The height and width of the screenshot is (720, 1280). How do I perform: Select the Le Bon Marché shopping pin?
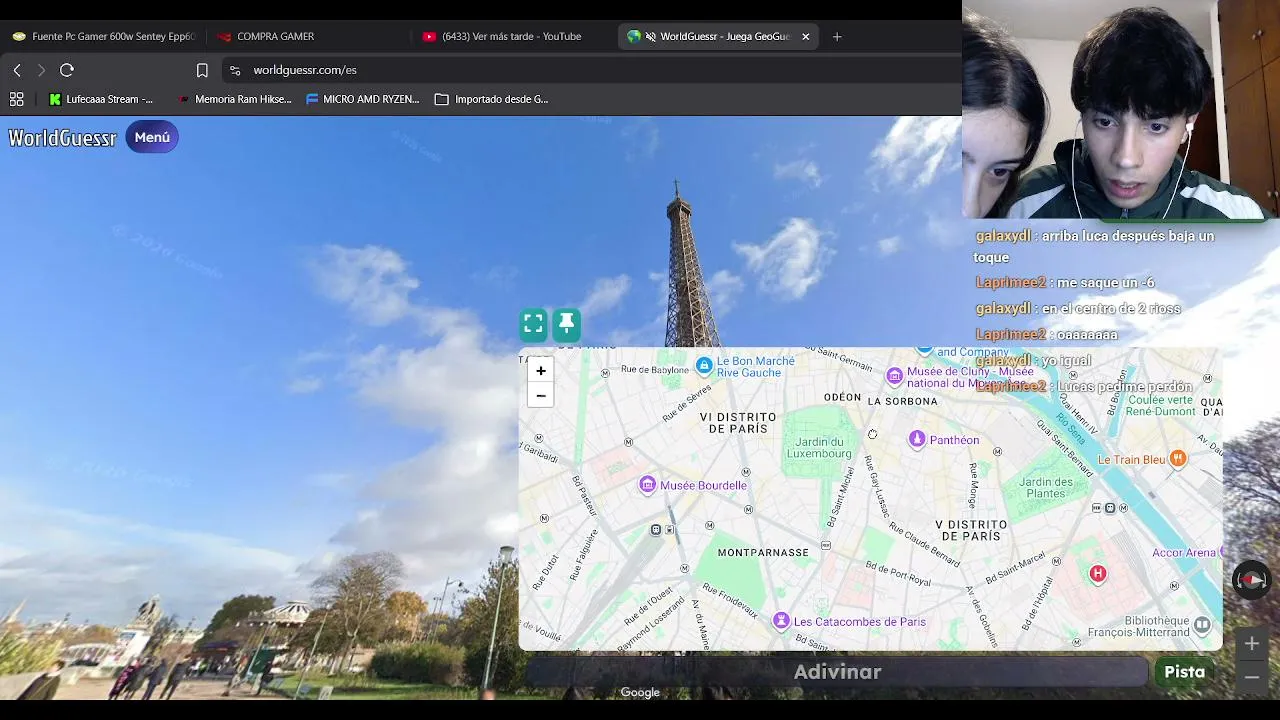pyautogui.click(x=704, y=366)
